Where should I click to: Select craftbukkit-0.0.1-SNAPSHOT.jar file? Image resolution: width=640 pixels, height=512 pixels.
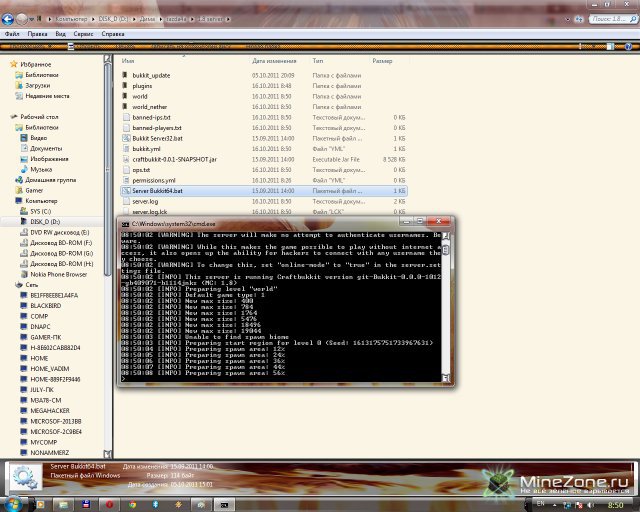pyautogui.click(x=175, y=159)
